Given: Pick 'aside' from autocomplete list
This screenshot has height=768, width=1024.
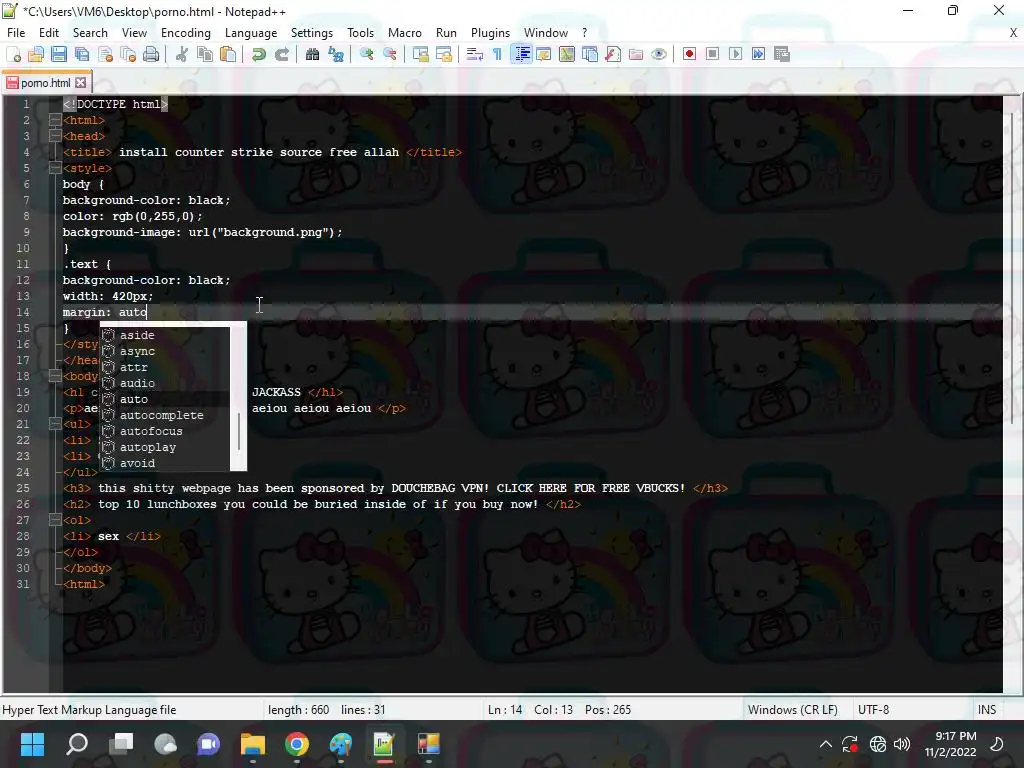Looking at the screenshot, I should (165, 335).
